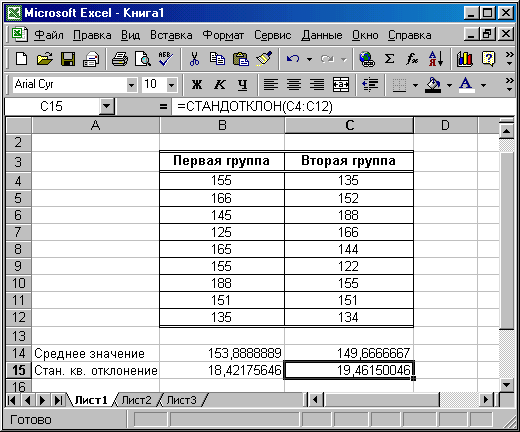Click horizontal scrollbar right arrow
The image size is (520, 432).
[x=486, y=400]
